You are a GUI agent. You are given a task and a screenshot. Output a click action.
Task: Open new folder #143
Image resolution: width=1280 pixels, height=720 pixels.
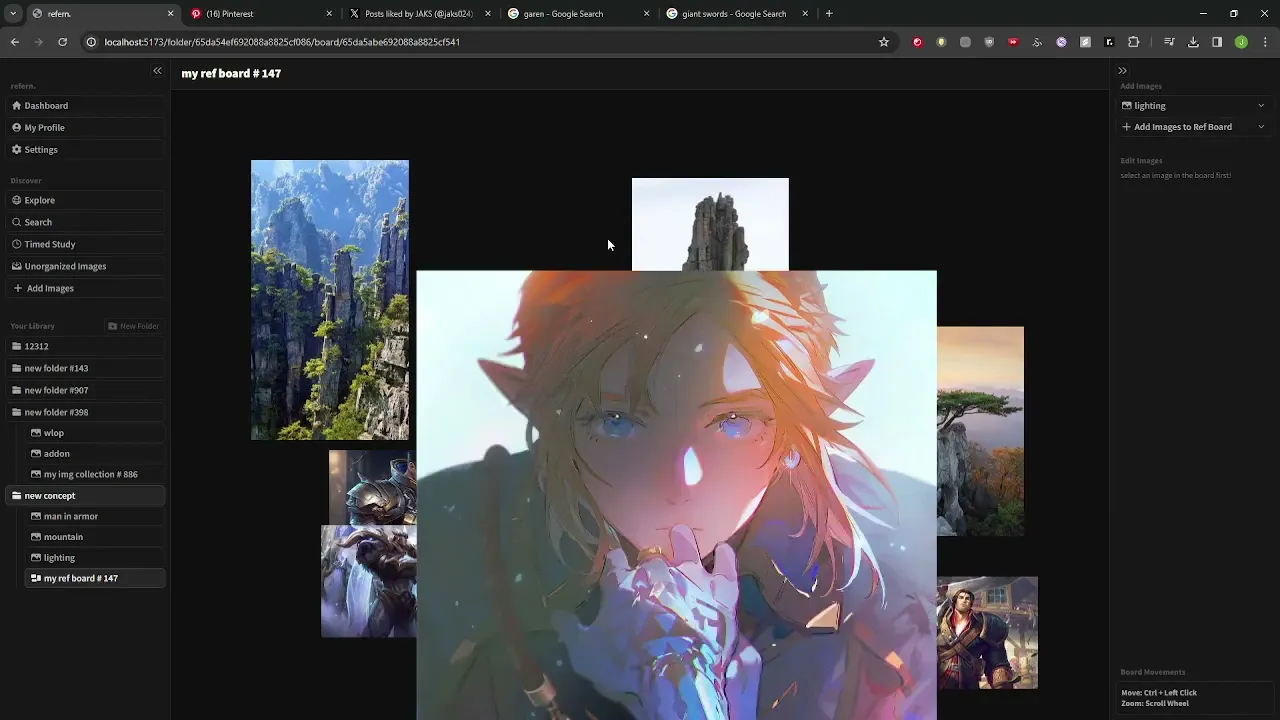click(x=85, y=368)
